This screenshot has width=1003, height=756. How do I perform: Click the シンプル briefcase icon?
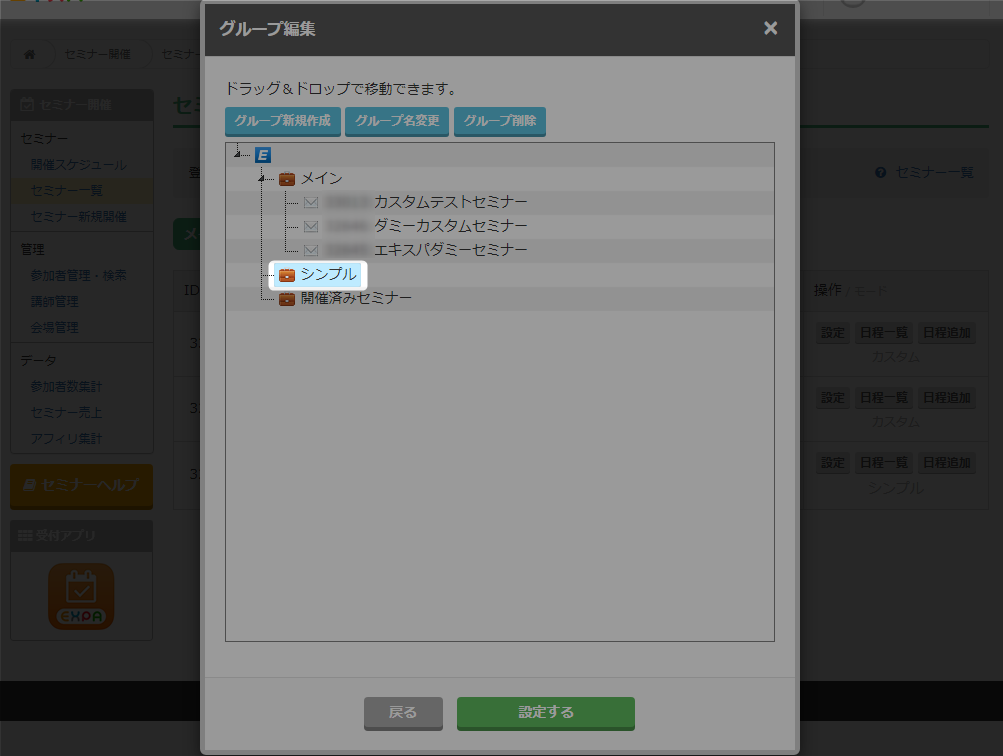click(287, 275)
